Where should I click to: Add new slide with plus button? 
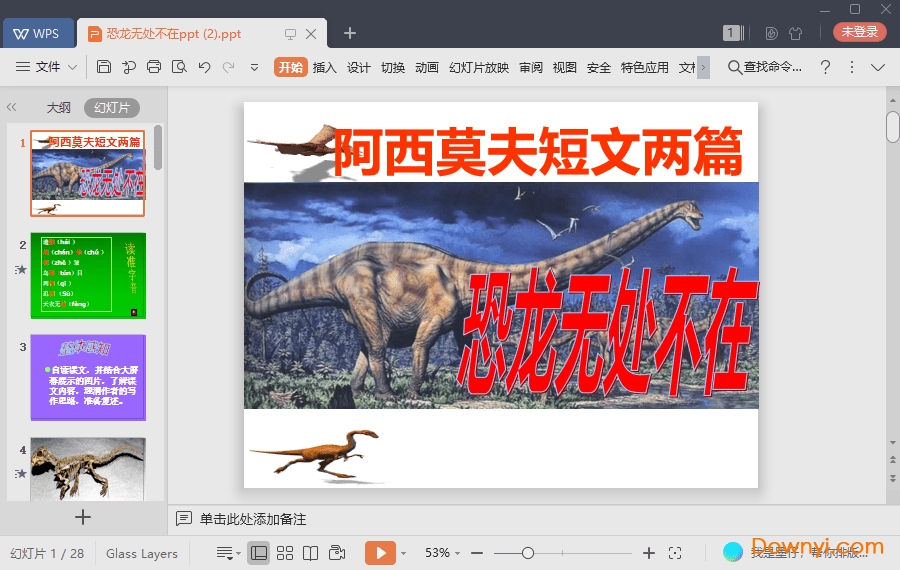coord(83,517)
